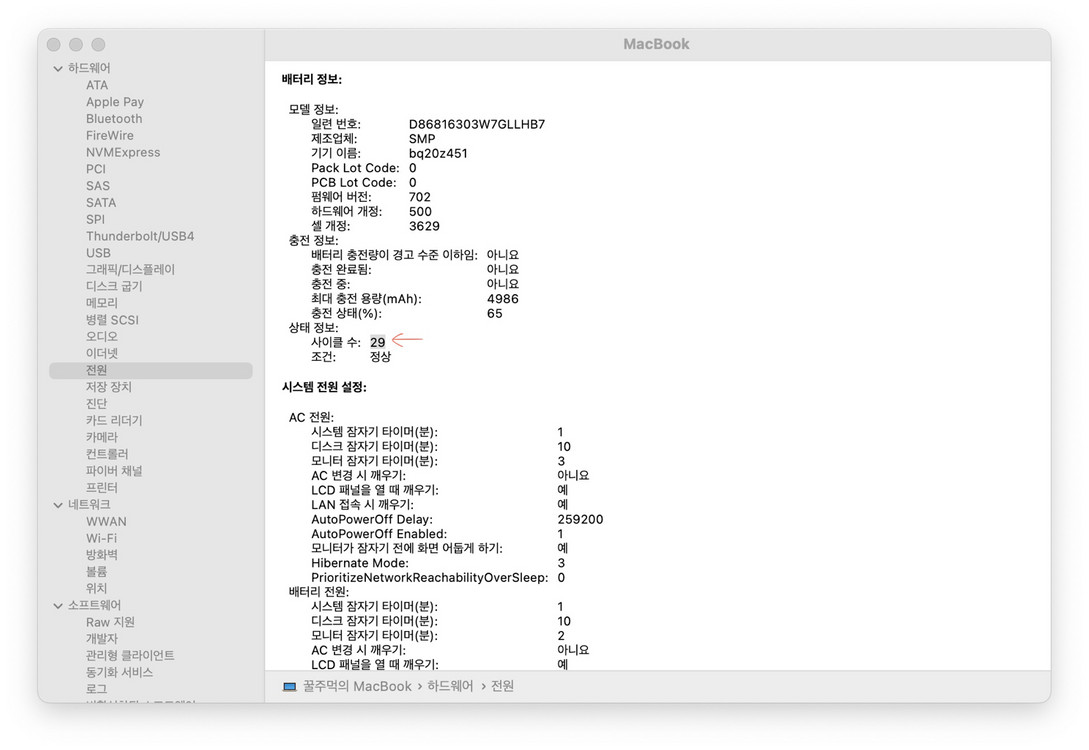The width and height of the screenshot is (1089, 750).
Task: Collapse the 소프트웨어 section in the sidebar
Action: pyautogui.click(x=58, y=605)
